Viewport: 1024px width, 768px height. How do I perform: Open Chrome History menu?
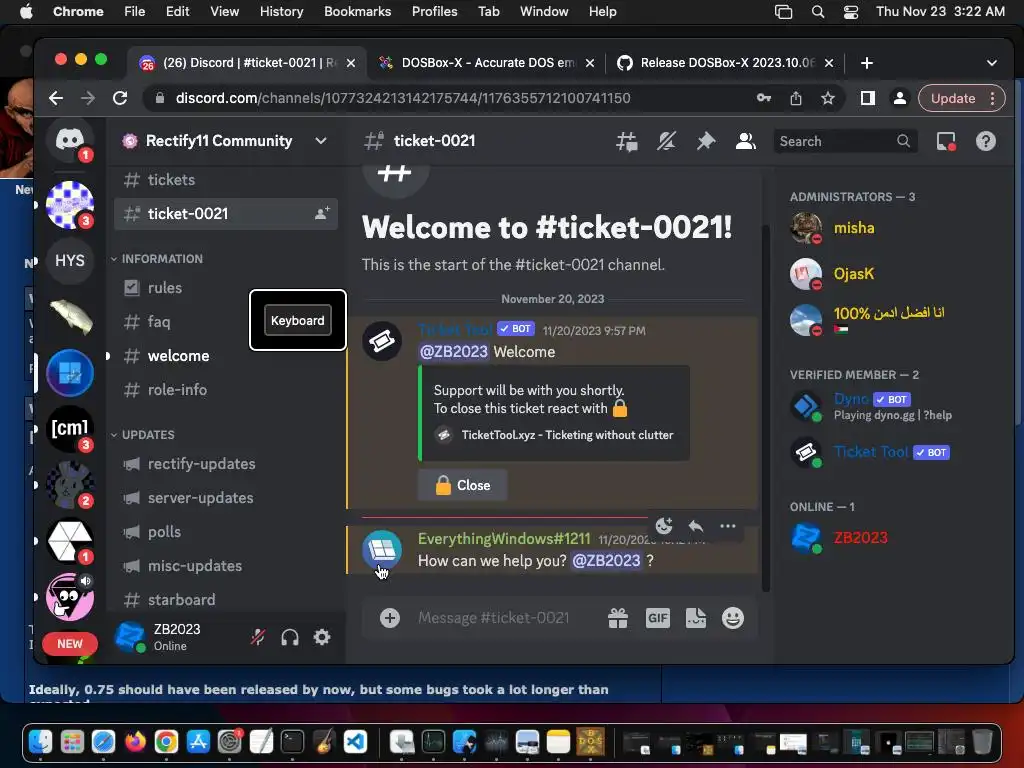[281, 12]
